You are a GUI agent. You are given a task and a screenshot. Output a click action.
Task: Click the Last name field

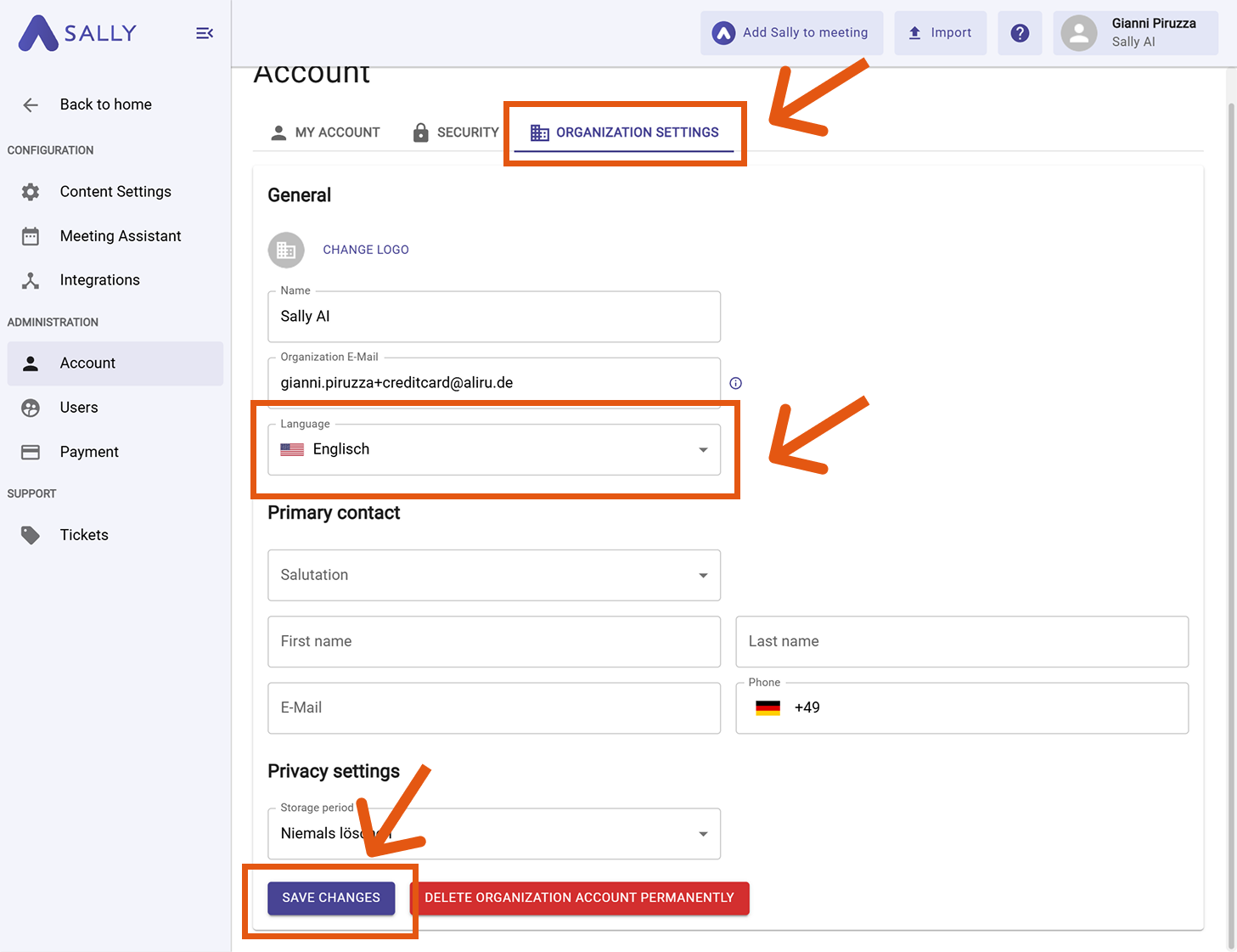[x=962, y=641]
